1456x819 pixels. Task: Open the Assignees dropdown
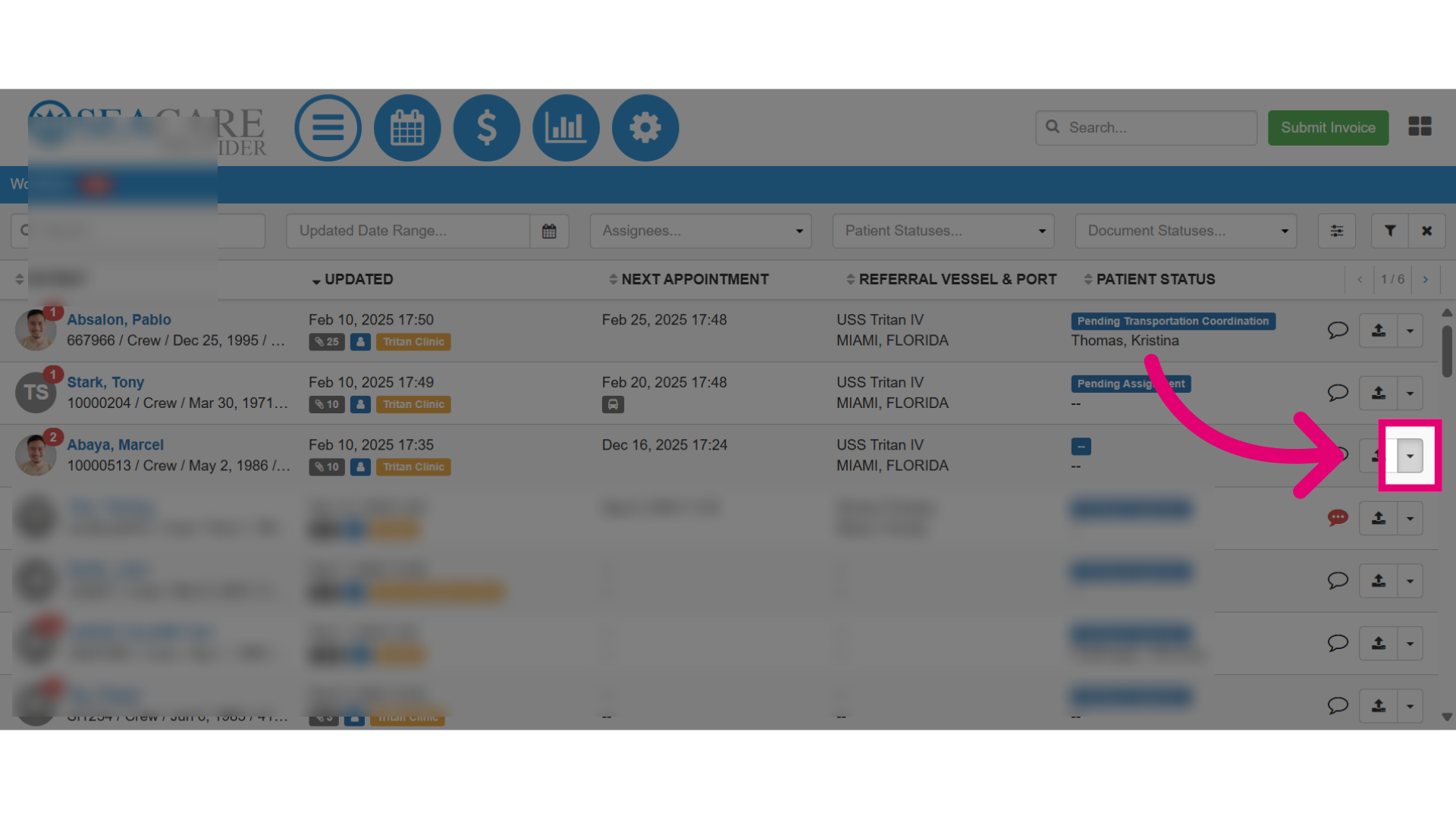tap(701, 231)
